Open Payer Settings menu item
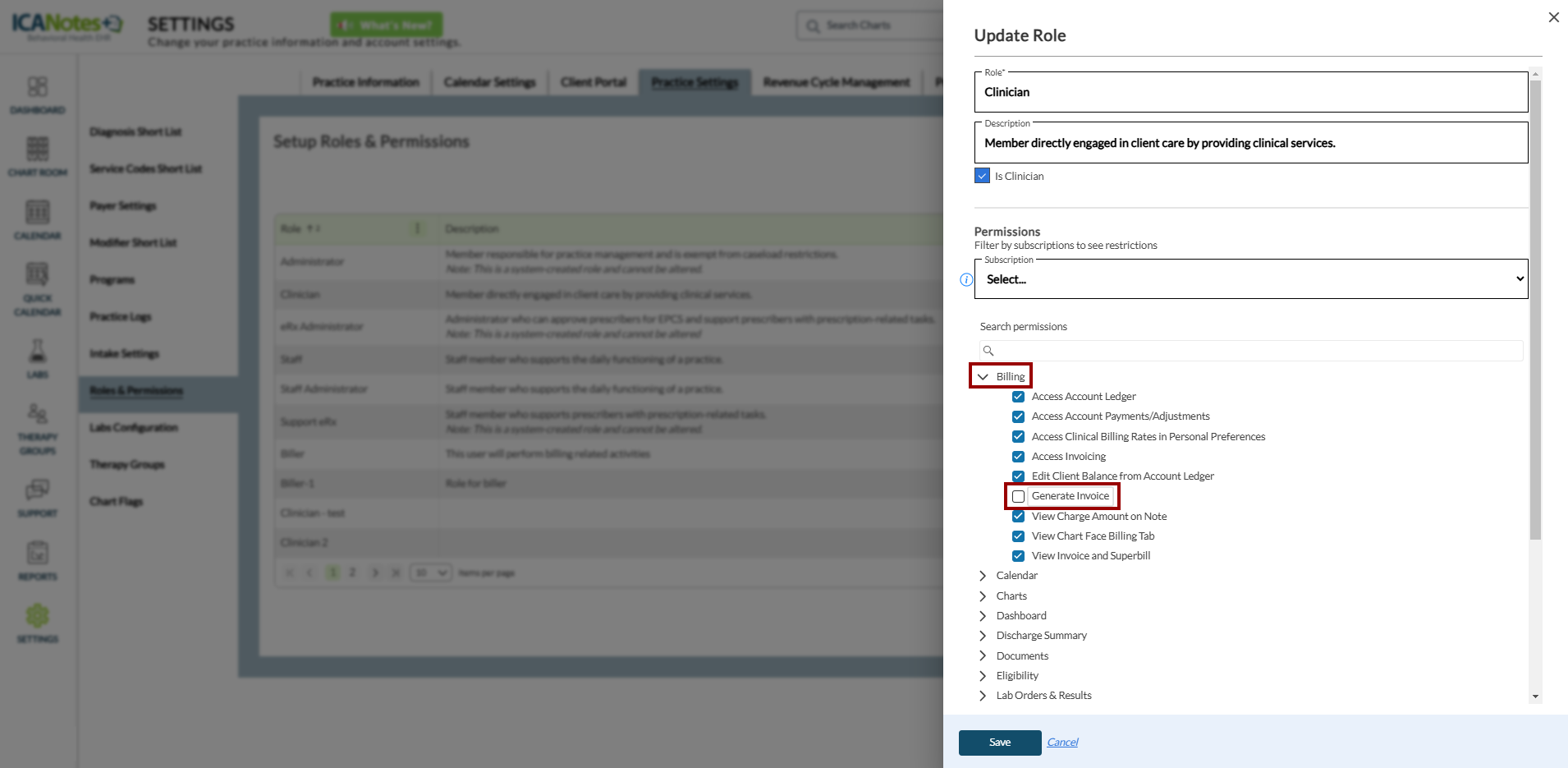Viewport: 1568px width, 768px height. pos(122,205)
